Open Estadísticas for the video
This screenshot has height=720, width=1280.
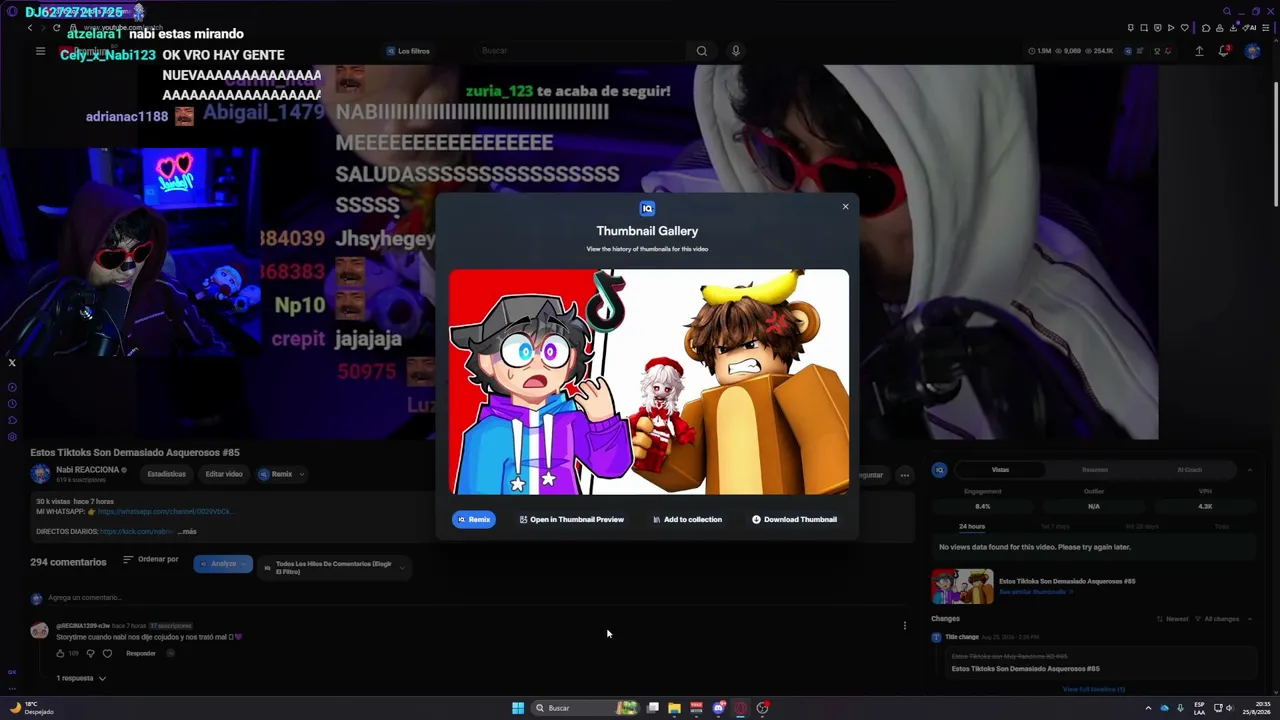click(166, 474)
